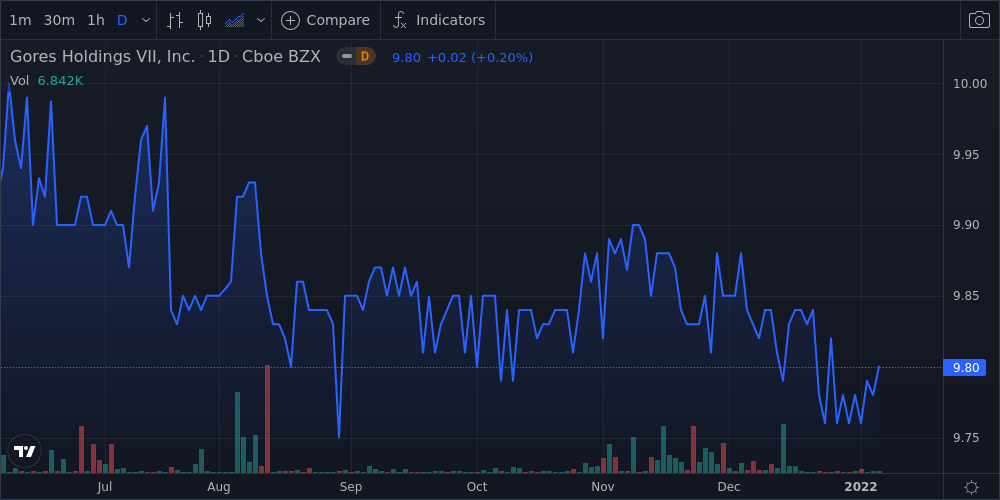
Task: Click the Nov label on time axis
Action: click(x=603, y=487)
